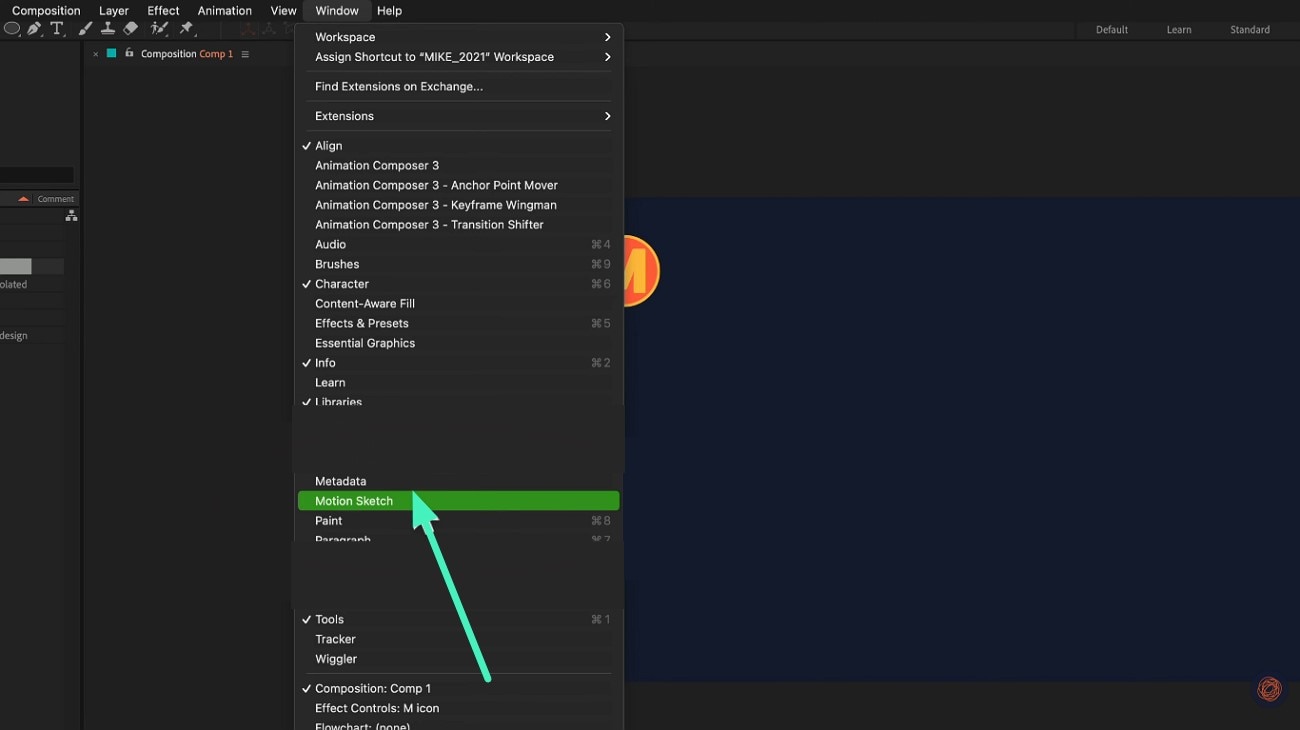
Task: Open the Animation menu
Action: pyautogui.click(x=224, y=10)
